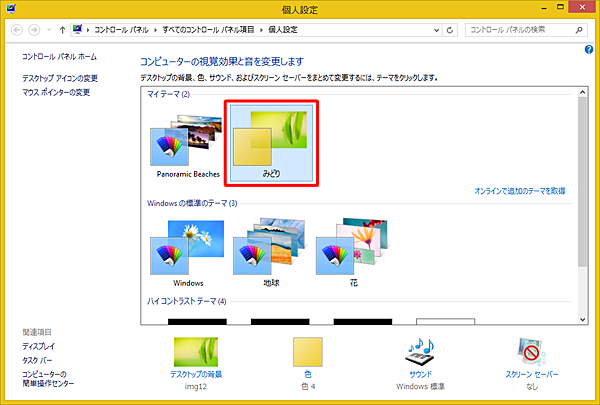Click the デスクトップの背景 img12 icon
The image size is (600, 405).
tap(196, 352)
